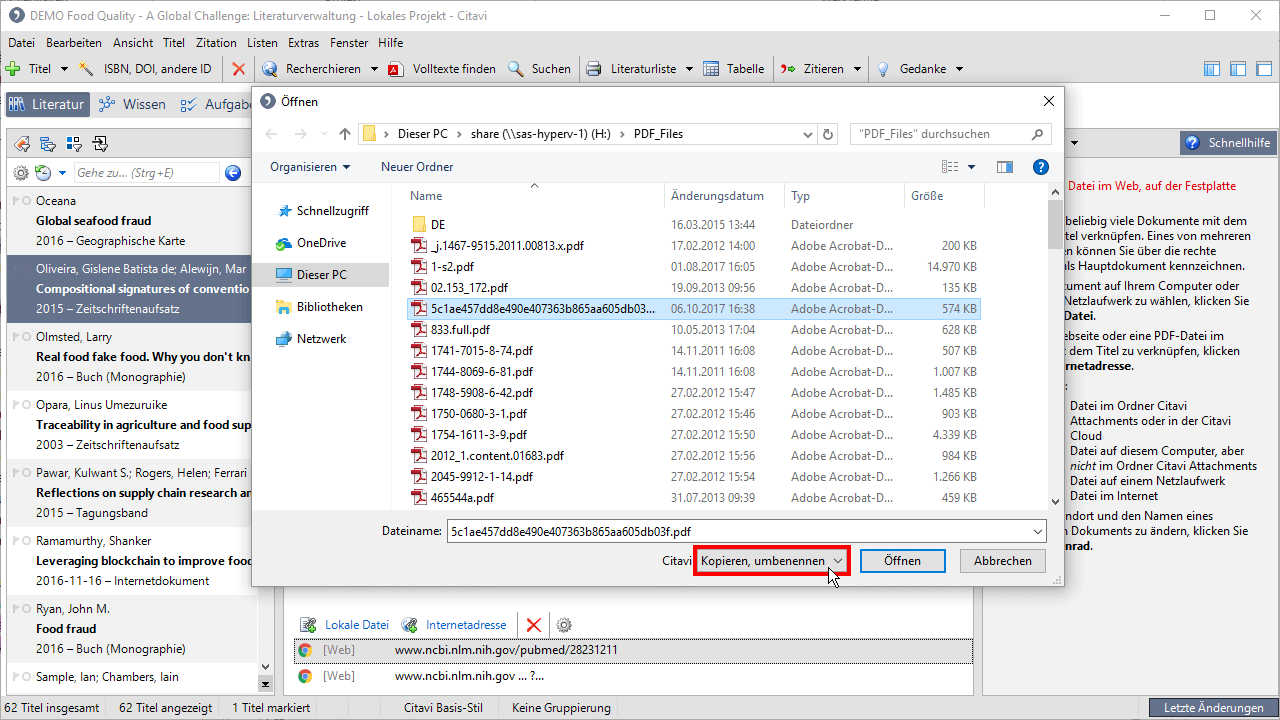Click the refresh button beside the path bar
This screenshot has height=720, width=1280.
coord(828,134)
